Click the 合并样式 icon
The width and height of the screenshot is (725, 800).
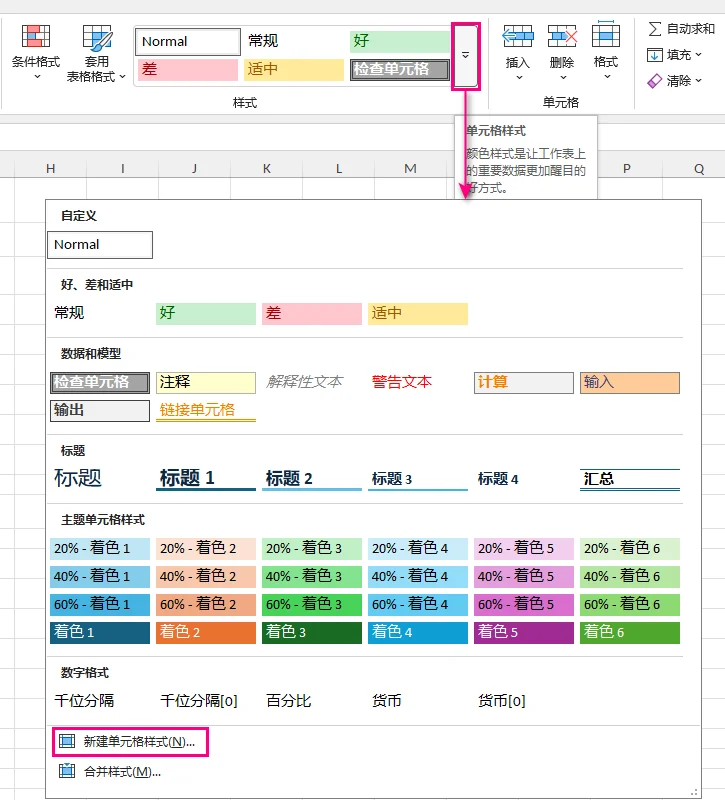[x=67, y=770]
